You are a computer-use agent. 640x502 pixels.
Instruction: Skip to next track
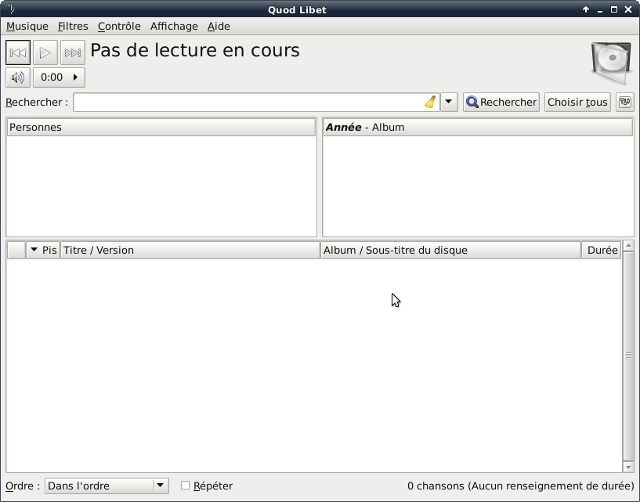coord(73,53)
